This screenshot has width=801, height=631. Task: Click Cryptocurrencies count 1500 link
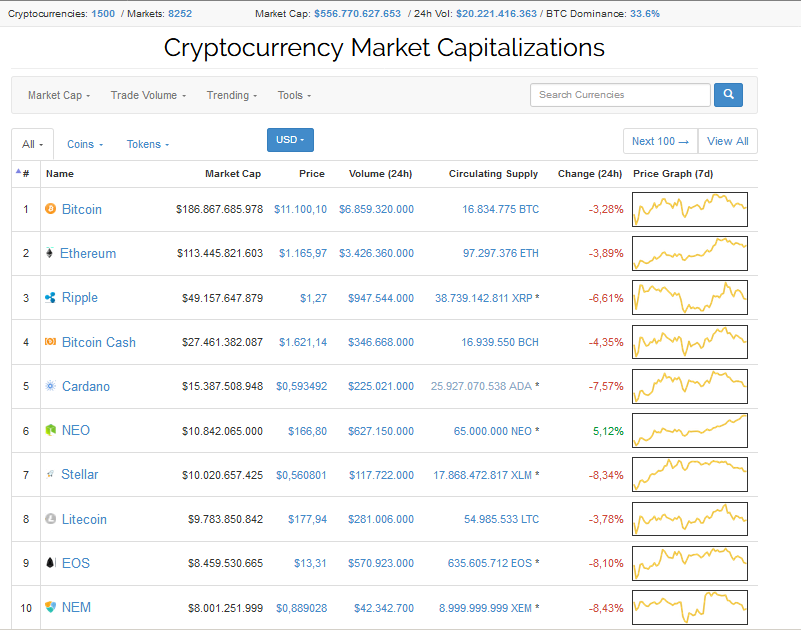103,14
